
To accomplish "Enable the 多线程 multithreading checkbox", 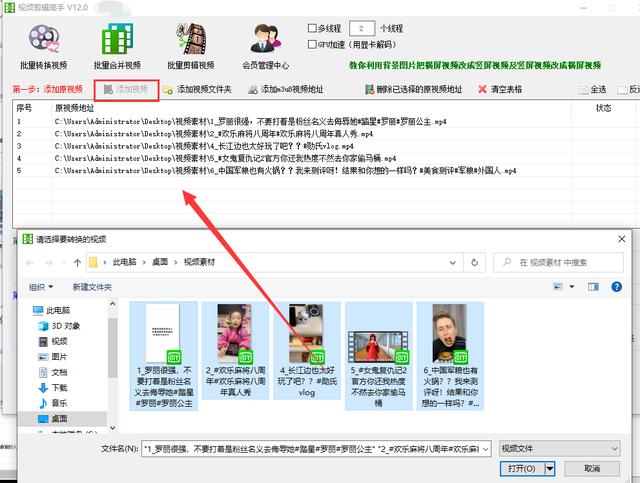I will tap(314, 28).
